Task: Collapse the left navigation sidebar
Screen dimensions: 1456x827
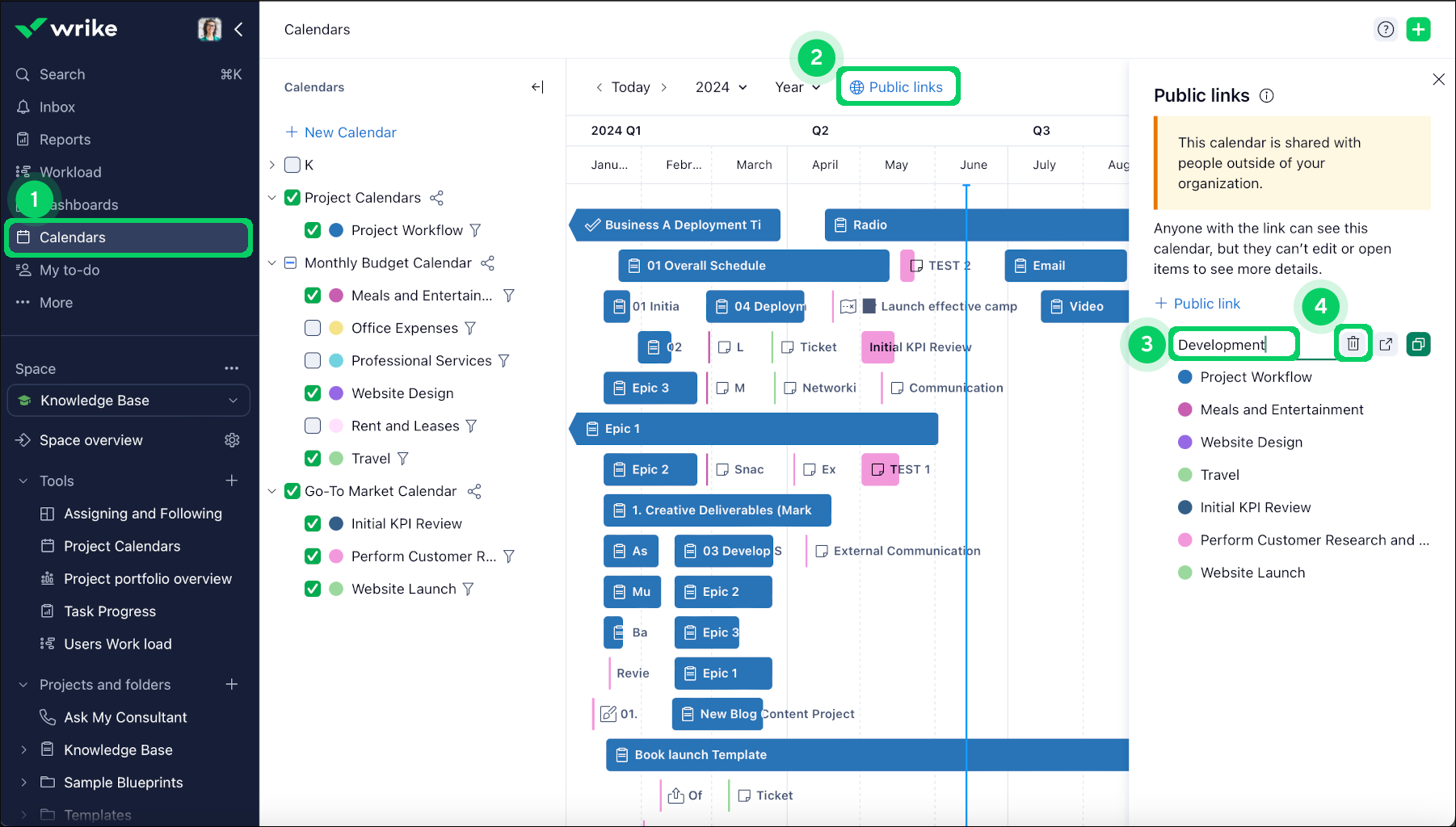Action: pos(238,29)
